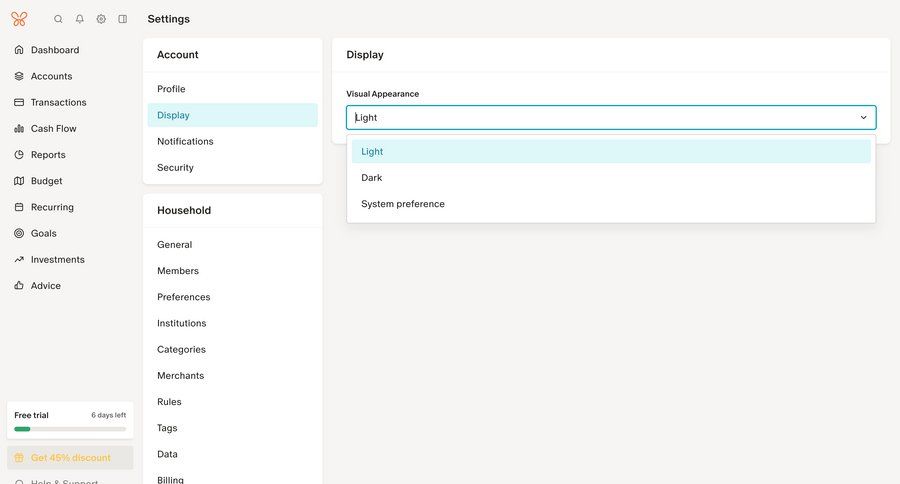Screen dimensions: 900x484
Task: Click the Settings page title
Action: click(x=169, y=19)
